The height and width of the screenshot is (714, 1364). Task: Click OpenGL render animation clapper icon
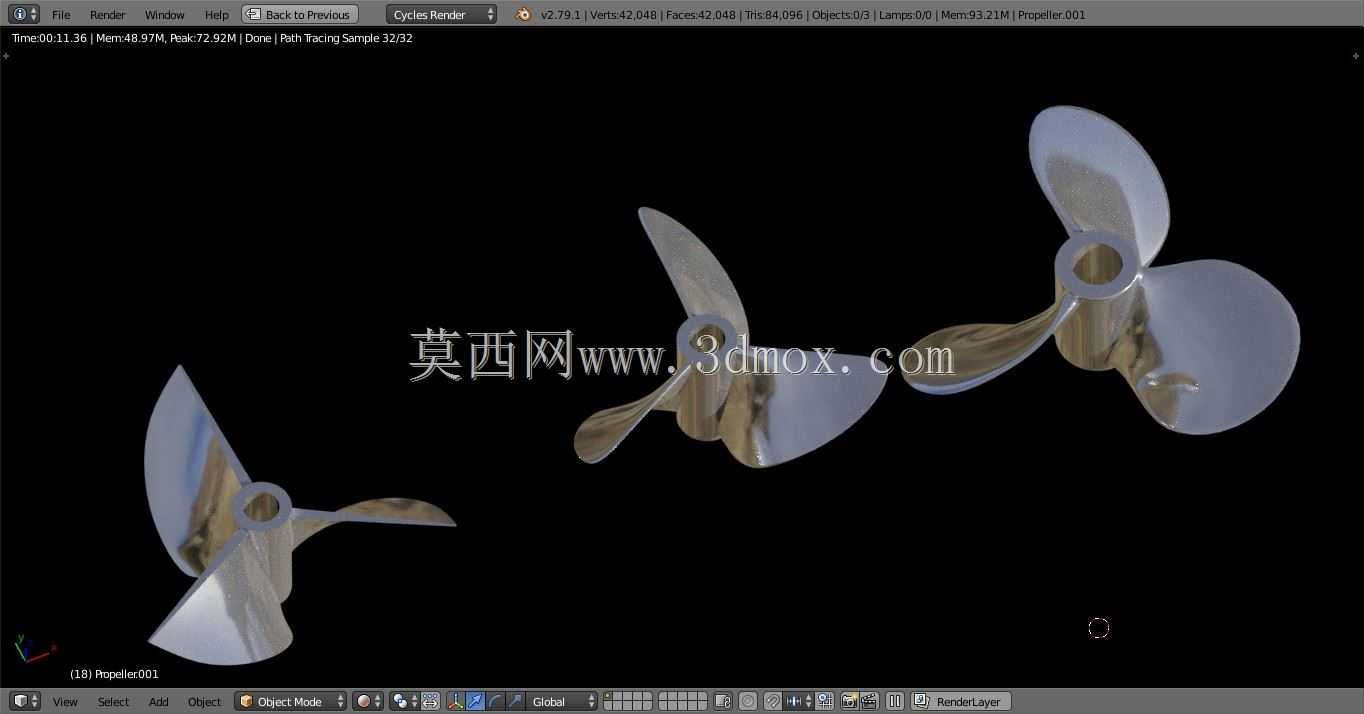click(869, 702)
